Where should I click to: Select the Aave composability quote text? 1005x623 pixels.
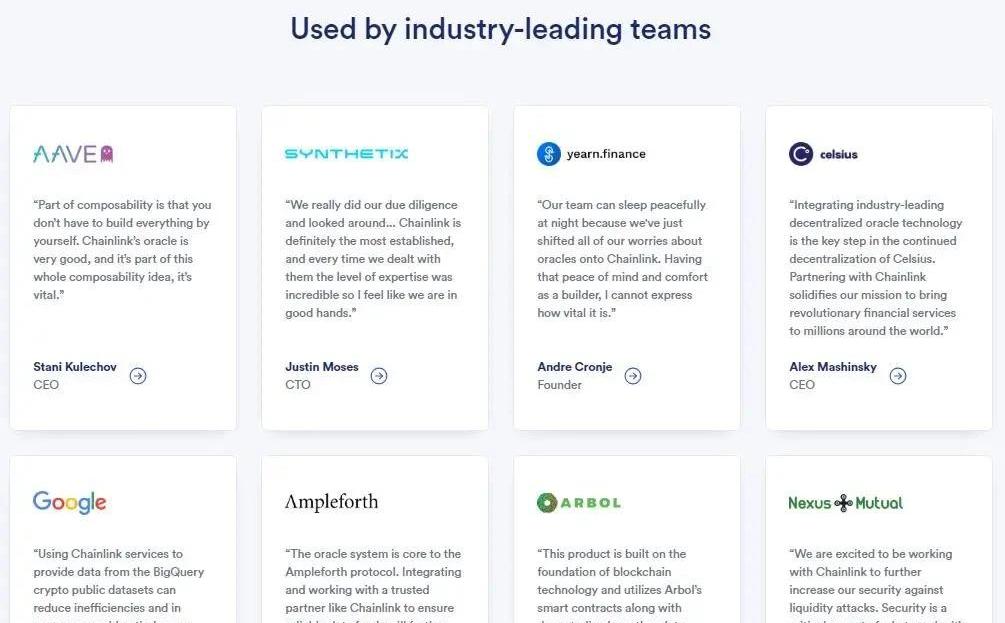(x=122, y=250)
